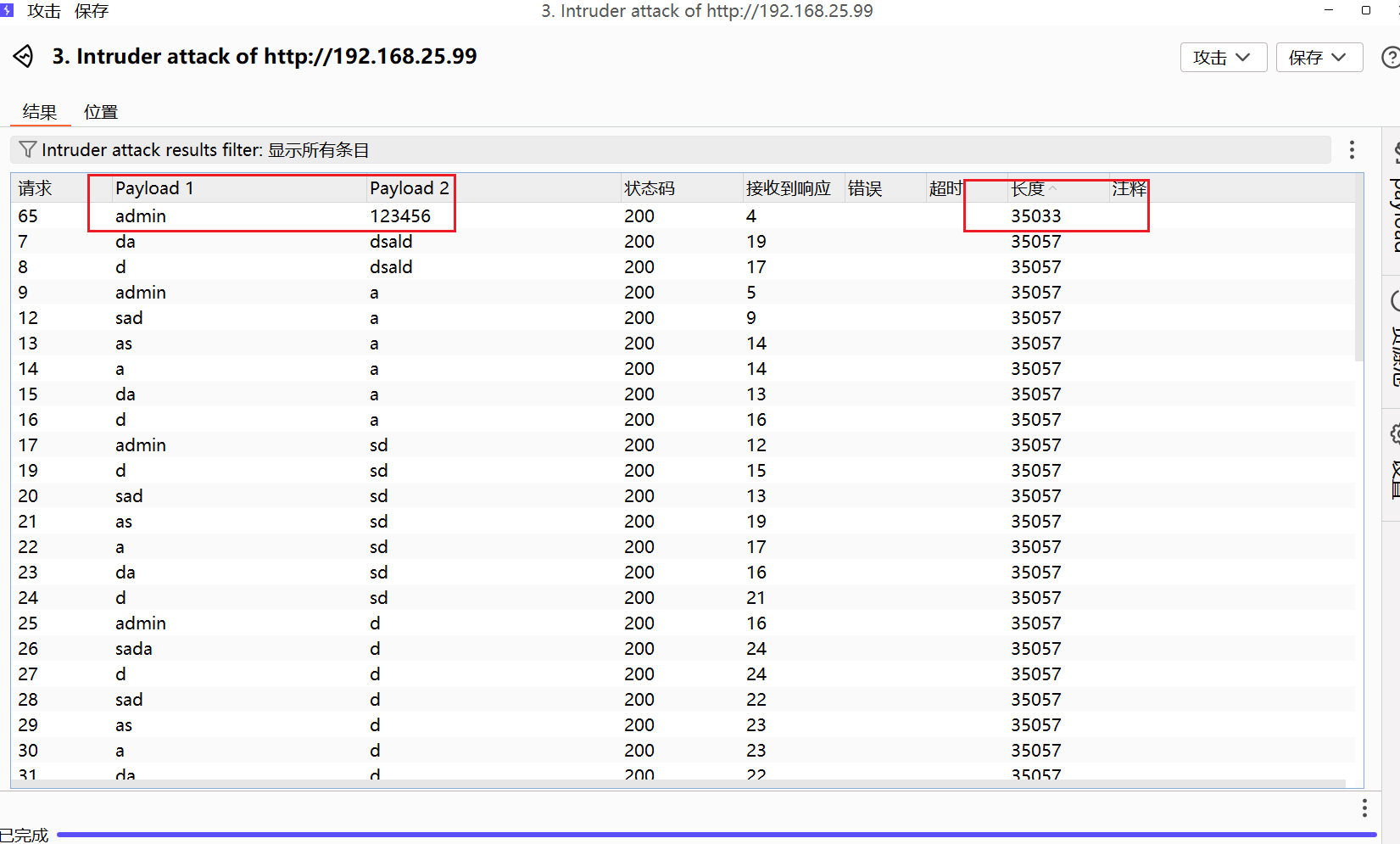The height and width of the screenshot is (844, 1400).
Task: Click the 状态码 column header
Action: point(650,188)
